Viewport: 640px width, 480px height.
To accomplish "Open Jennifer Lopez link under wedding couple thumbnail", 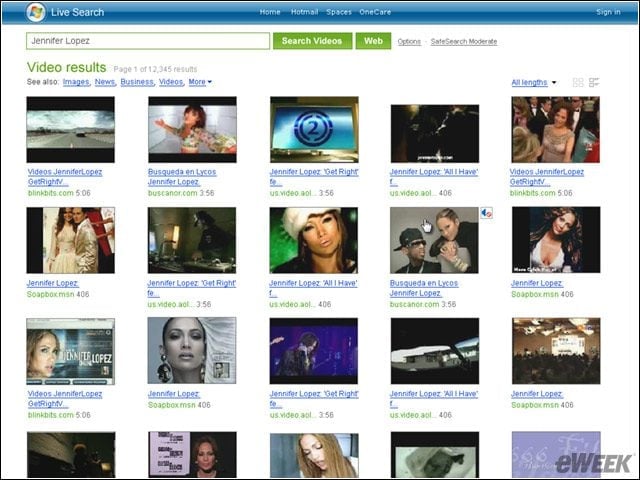I will click(x=53, y=283).
